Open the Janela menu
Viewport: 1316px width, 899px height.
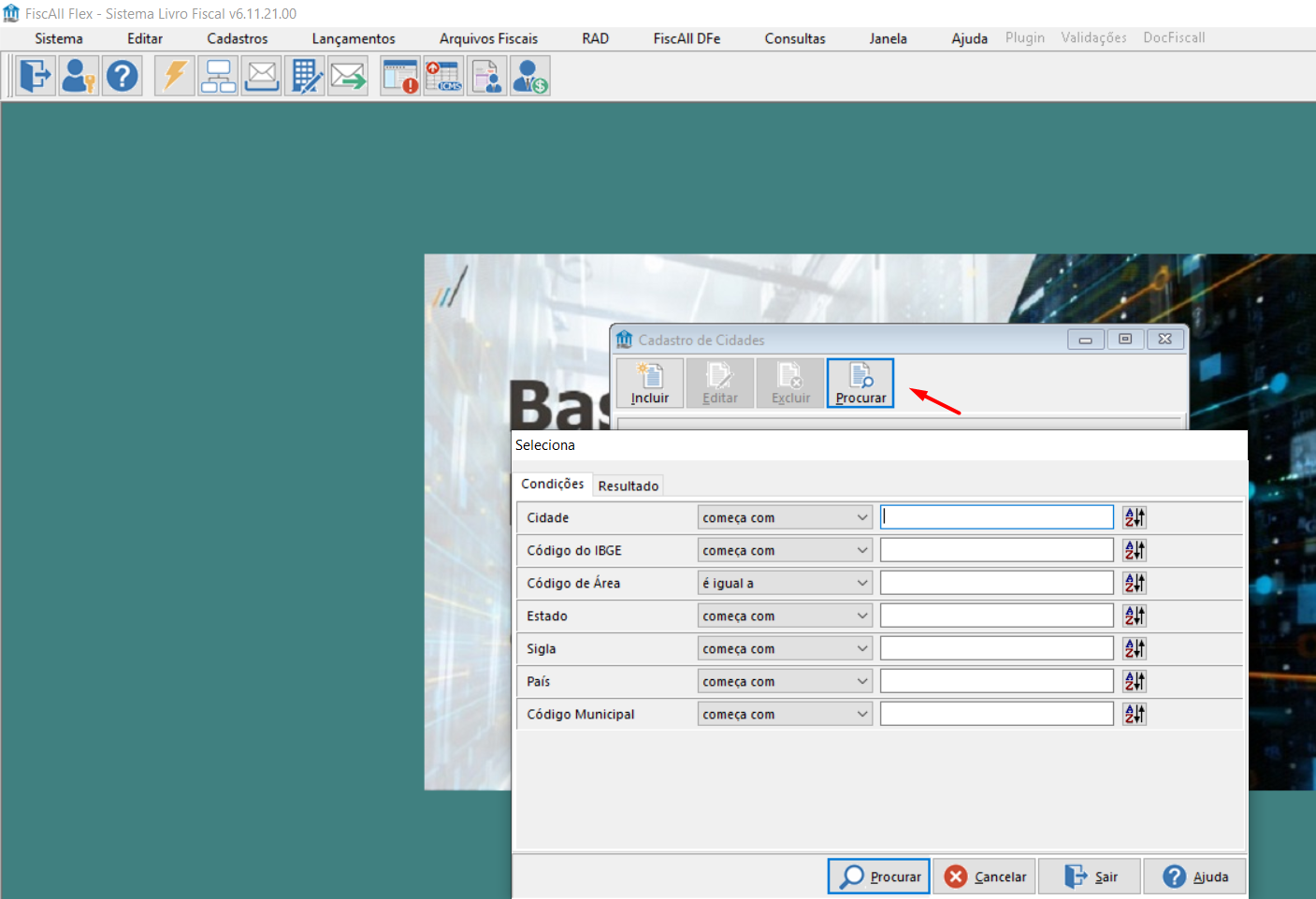pos(888,38)
